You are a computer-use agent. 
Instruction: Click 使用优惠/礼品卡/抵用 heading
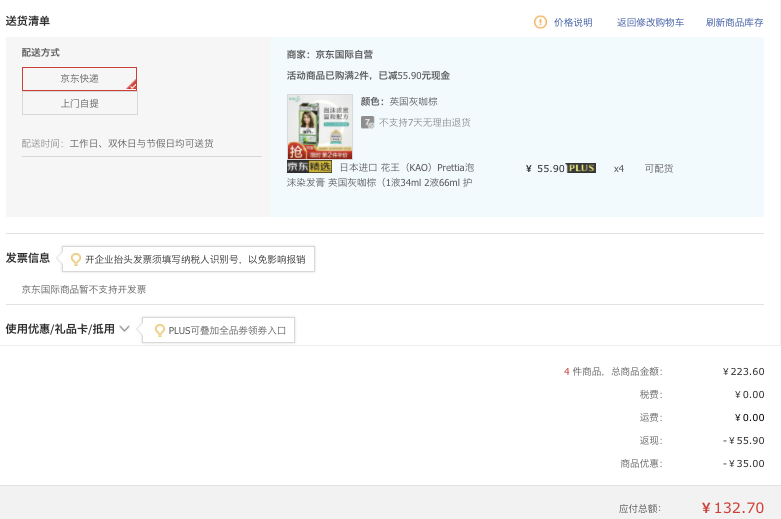coord(60,329)
